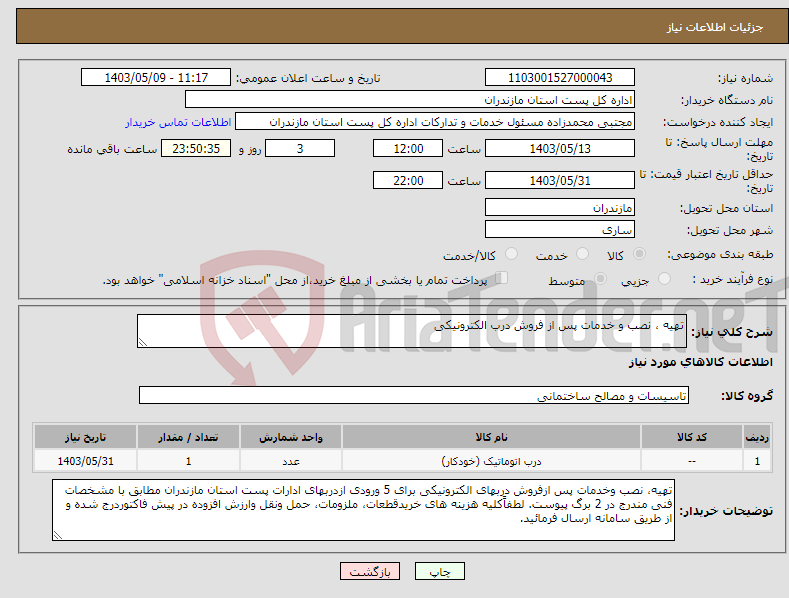Image resolution: width=789 pixels, height=598 pixels.
Task: Click the response deadline date 1403/05/13 field
Action: (x=560, y=148)
